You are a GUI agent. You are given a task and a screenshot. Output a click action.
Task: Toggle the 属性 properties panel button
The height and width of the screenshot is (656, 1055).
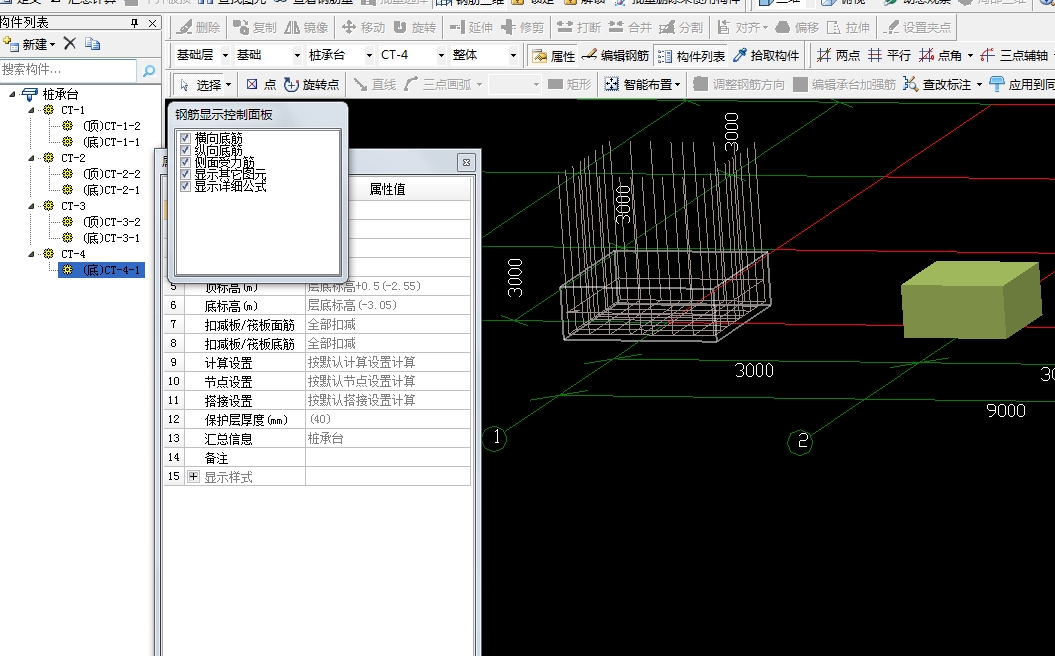[553, 56]
